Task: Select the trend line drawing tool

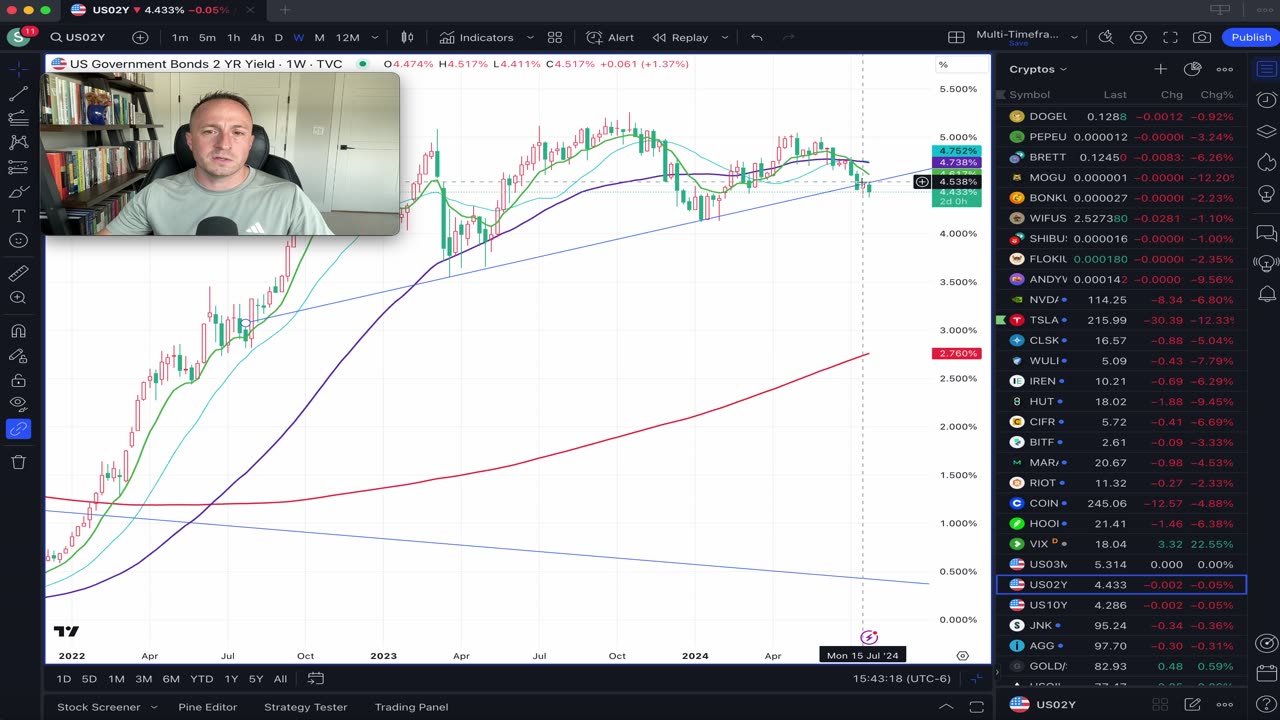Action: (x=18, y=94)
